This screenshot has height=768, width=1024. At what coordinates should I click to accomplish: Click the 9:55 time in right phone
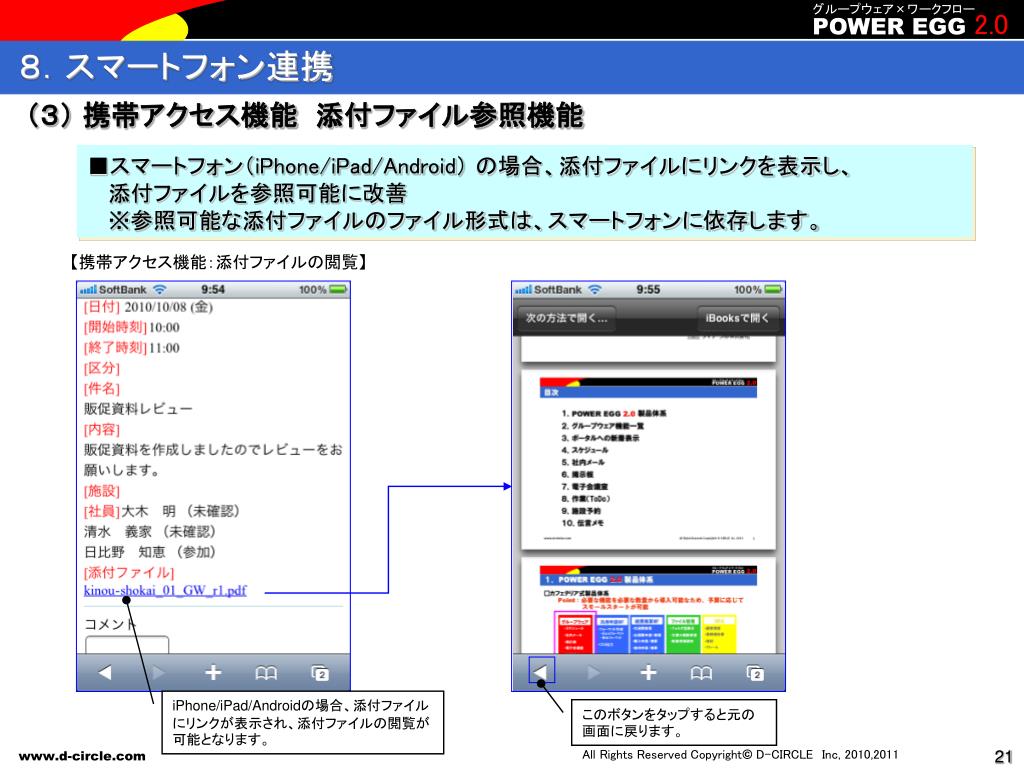point(648,289)
